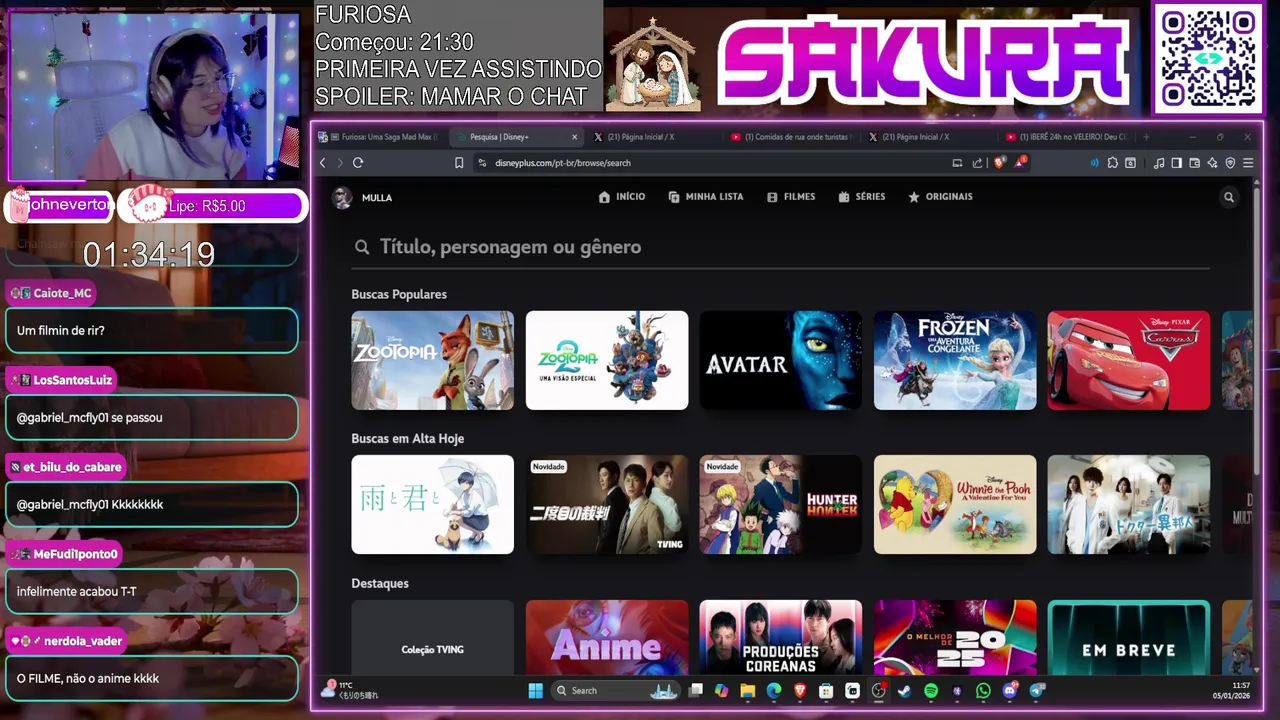1280x720 pixels.
Task: Open the Brave wallet icon
Action: click(1194, 163)
